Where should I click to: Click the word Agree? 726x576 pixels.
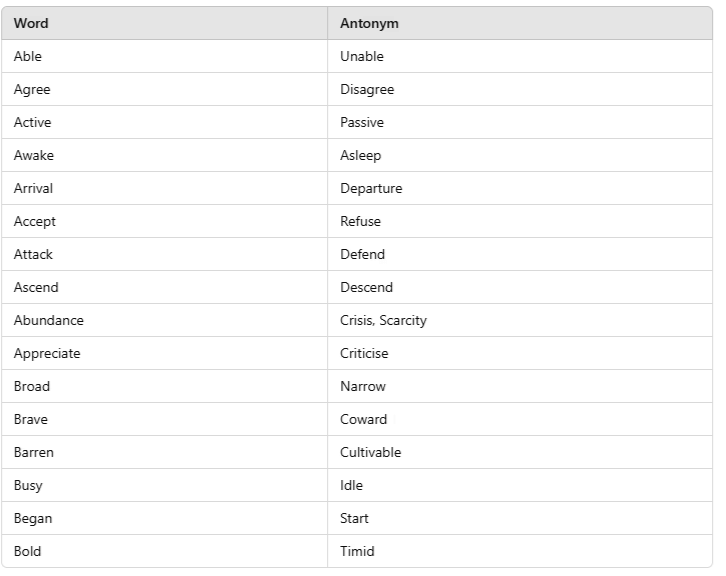[x=32, y=89]
